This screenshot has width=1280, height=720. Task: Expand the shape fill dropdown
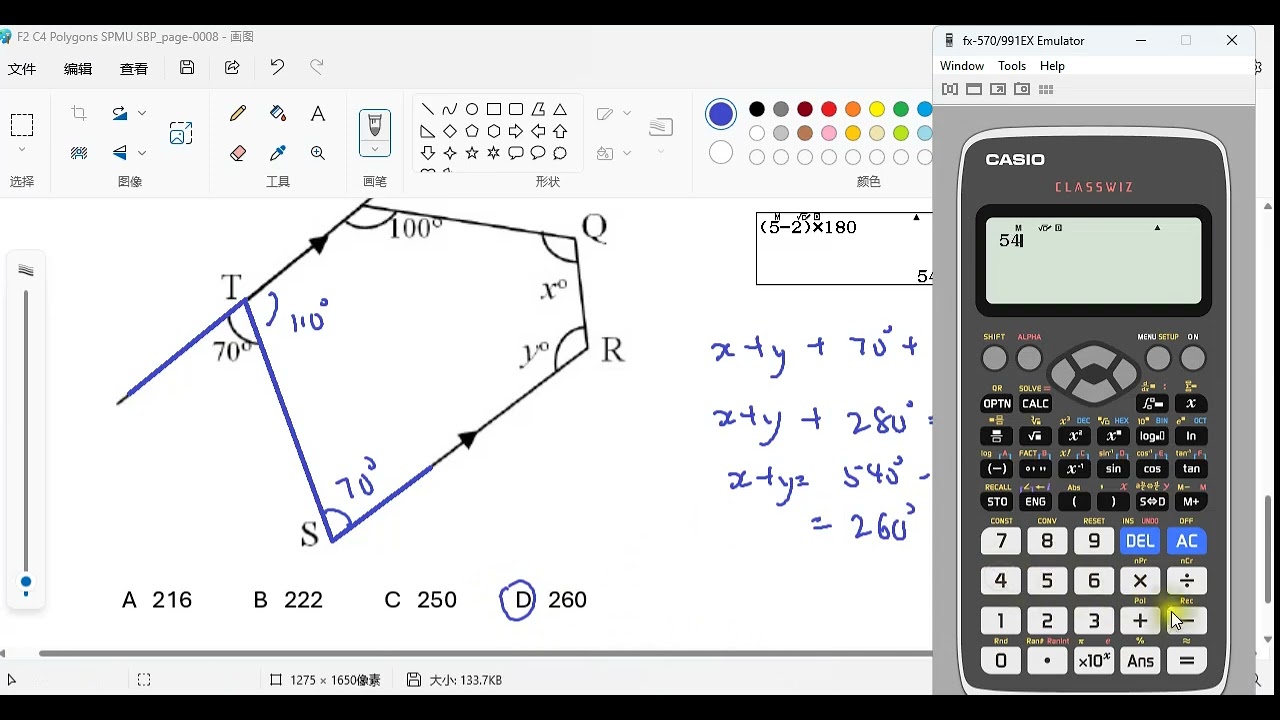(x=627, y=153)
